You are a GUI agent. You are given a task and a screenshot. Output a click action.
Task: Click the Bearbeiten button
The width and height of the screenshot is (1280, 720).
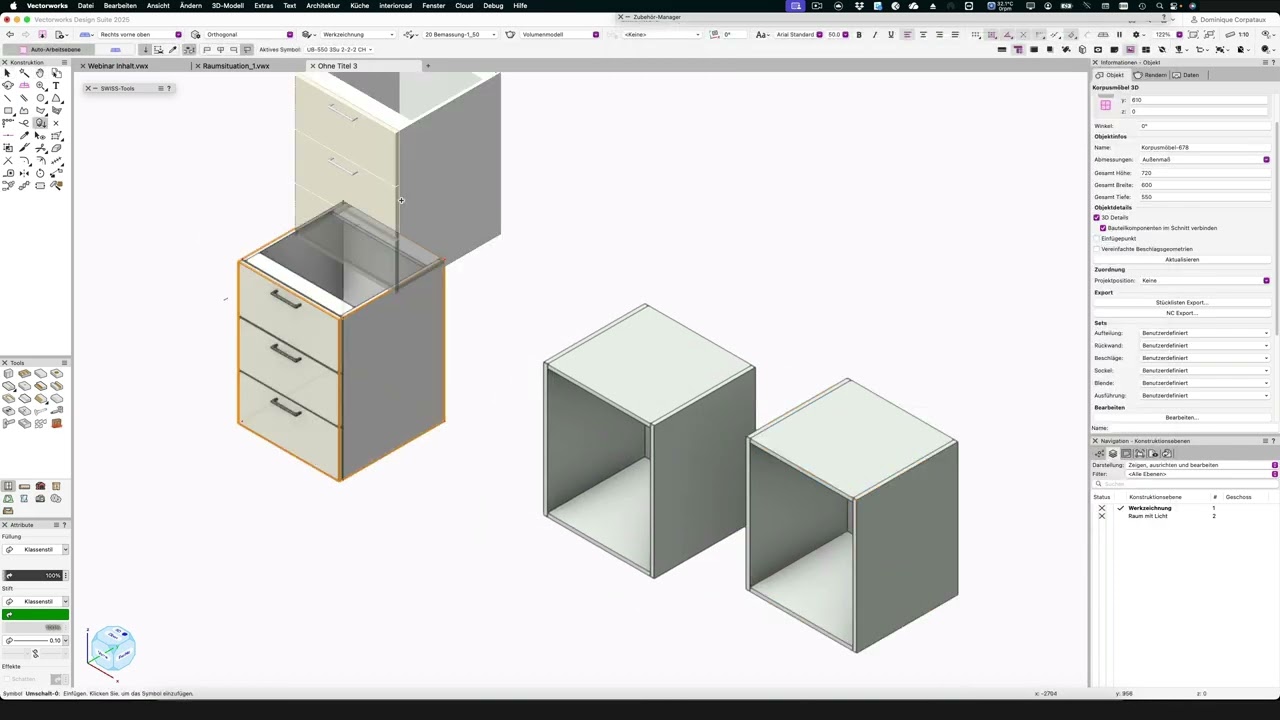1182,418
